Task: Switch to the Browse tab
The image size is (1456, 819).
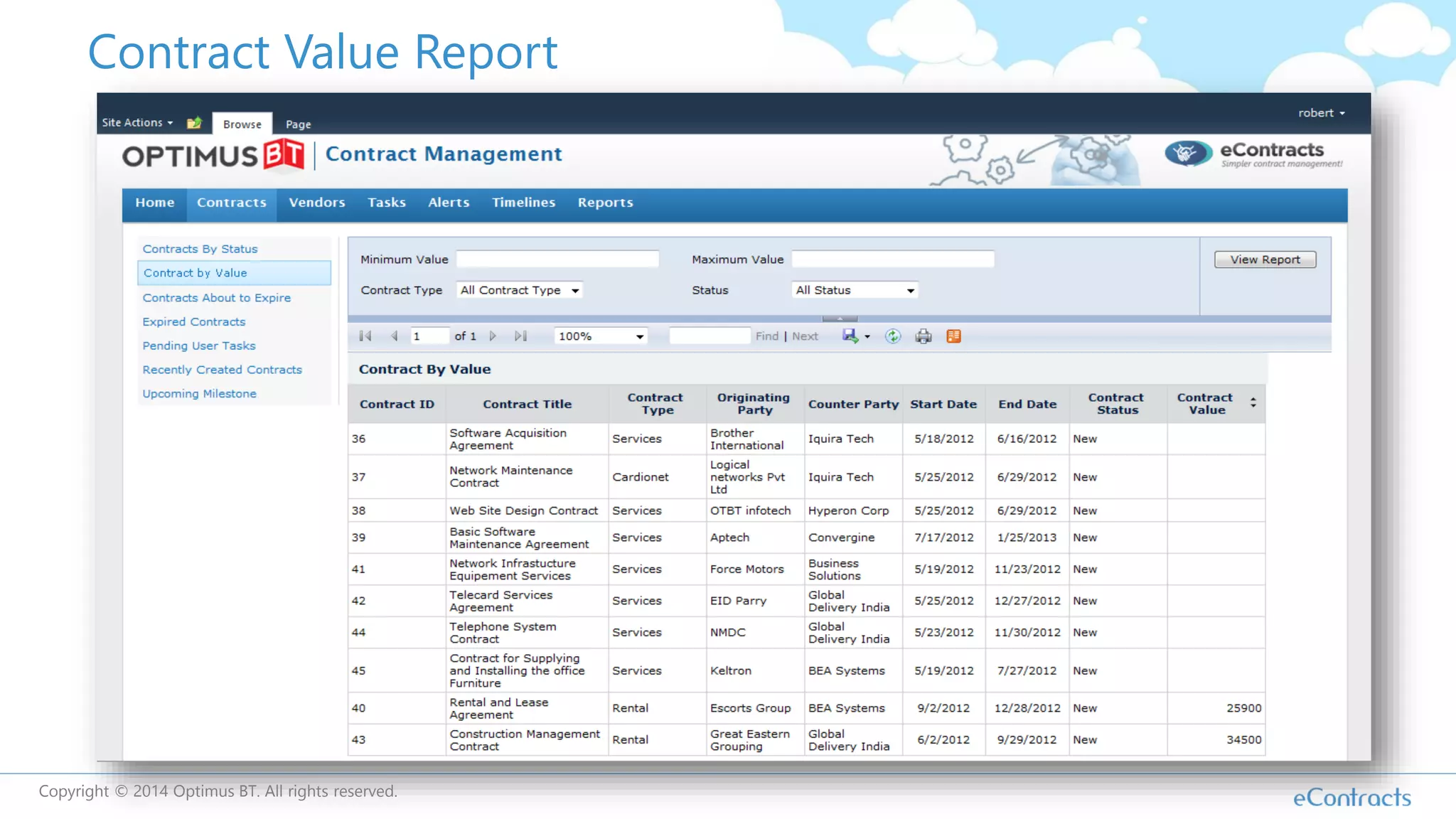Action: [242, 124]
